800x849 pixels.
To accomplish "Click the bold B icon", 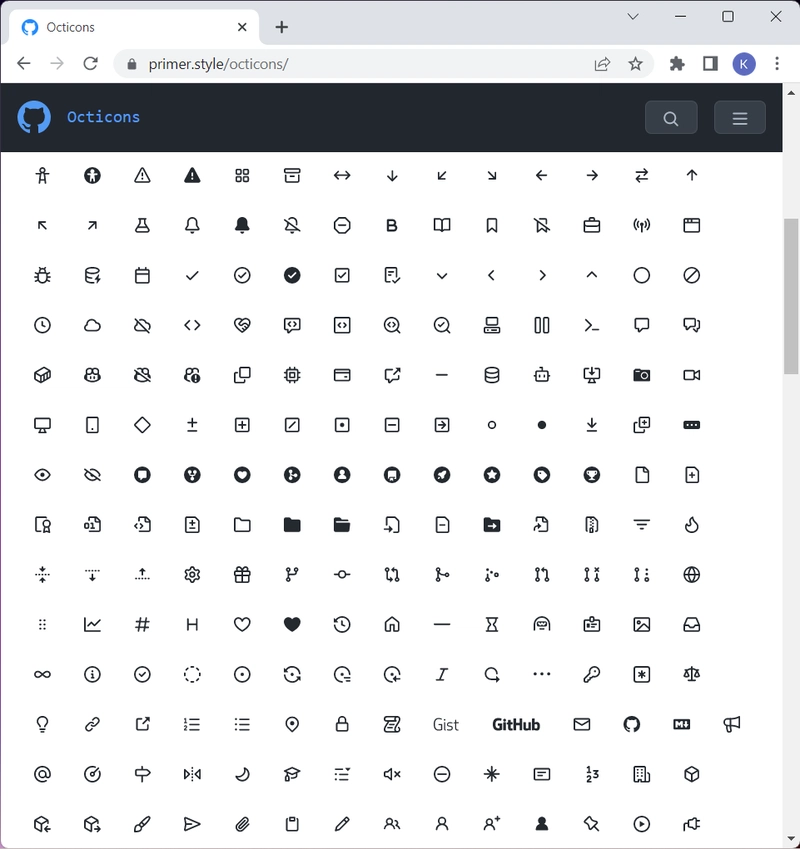I will click(x=392, y=225).
